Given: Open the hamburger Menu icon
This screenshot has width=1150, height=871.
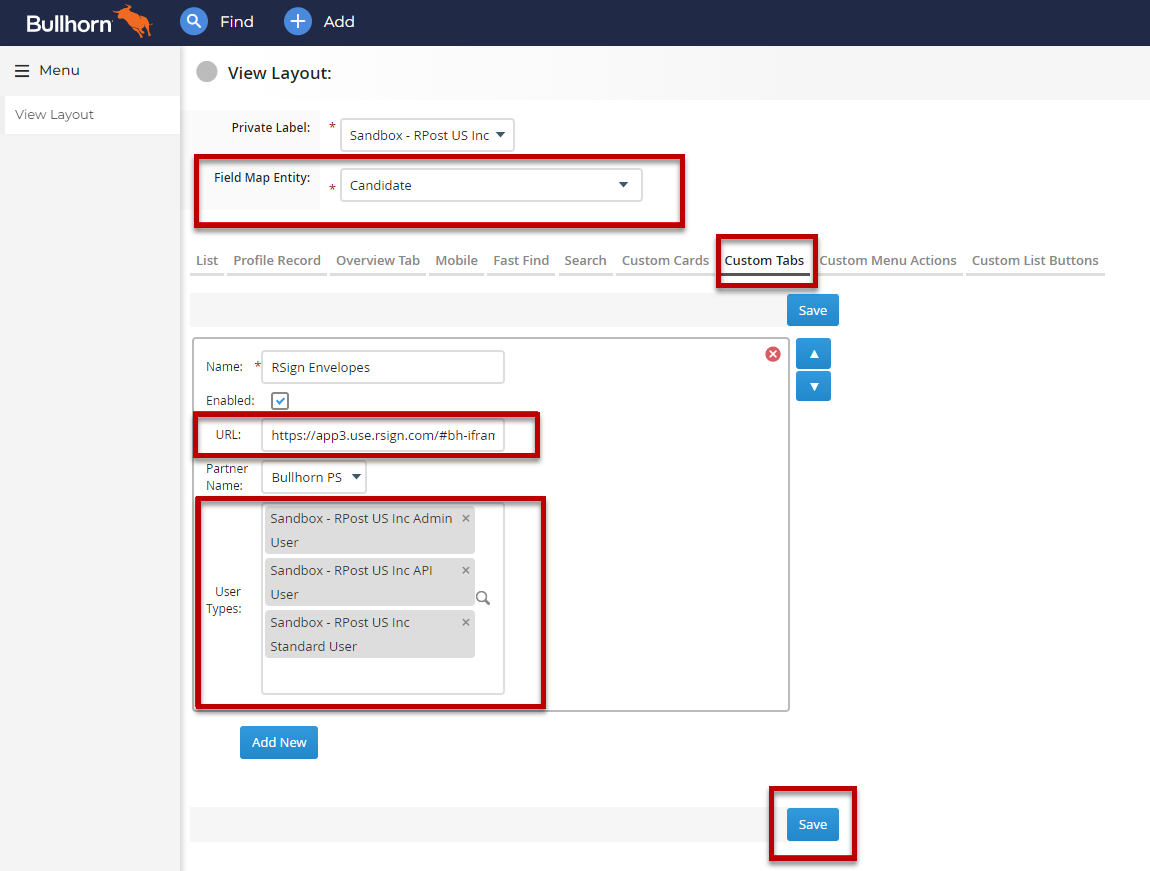Looking at the screenshot, I should (x=21, y=70).
